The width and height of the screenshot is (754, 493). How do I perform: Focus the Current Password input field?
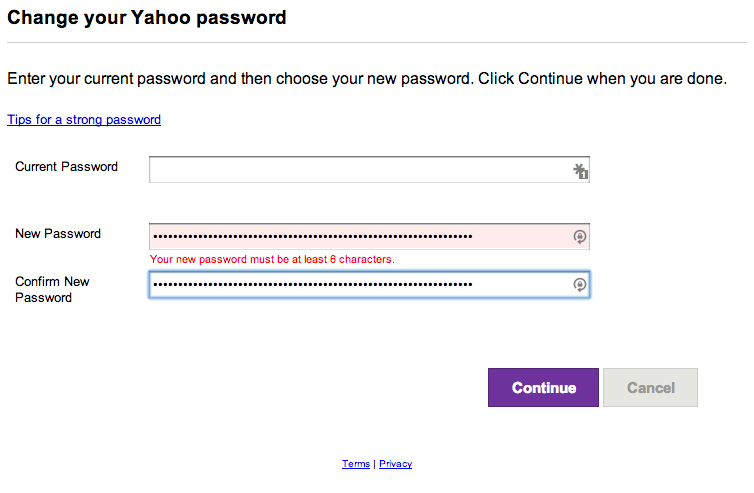pos(360,170)
